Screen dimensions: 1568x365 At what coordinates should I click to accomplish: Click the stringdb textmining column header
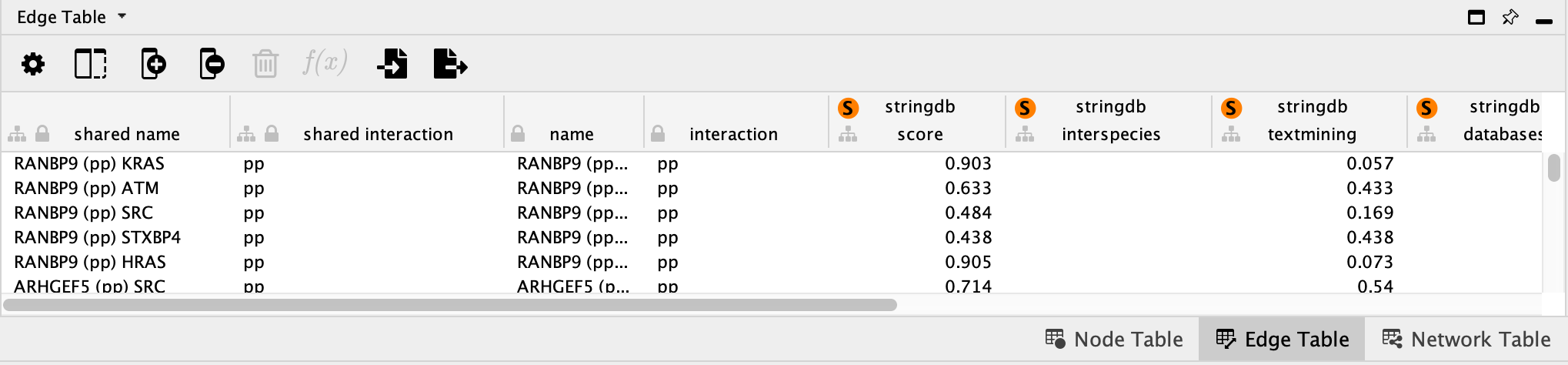[1312, 121]
